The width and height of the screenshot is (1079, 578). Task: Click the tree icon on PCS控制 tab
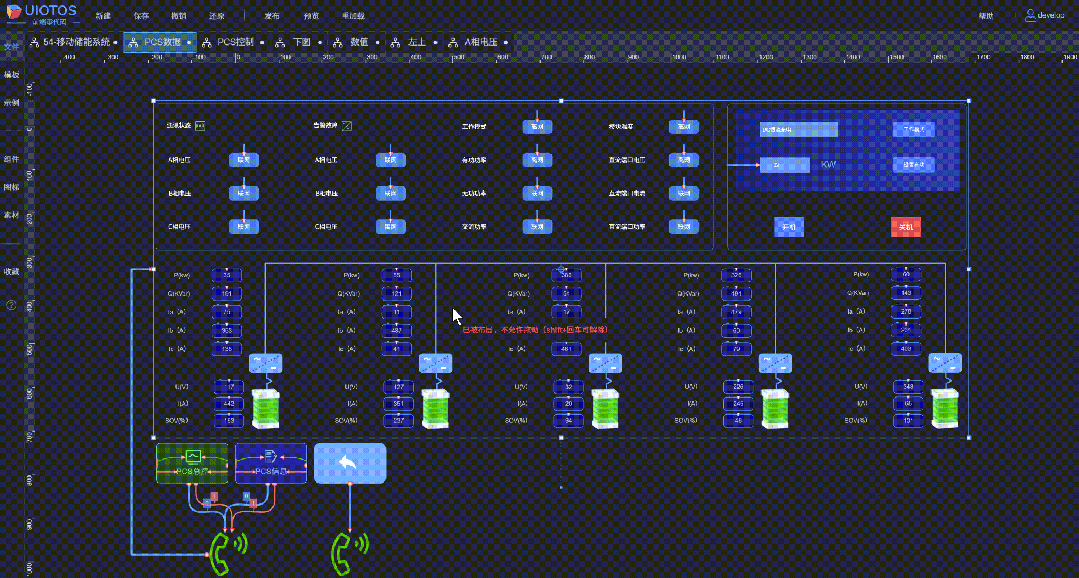(x=206, y=42)
